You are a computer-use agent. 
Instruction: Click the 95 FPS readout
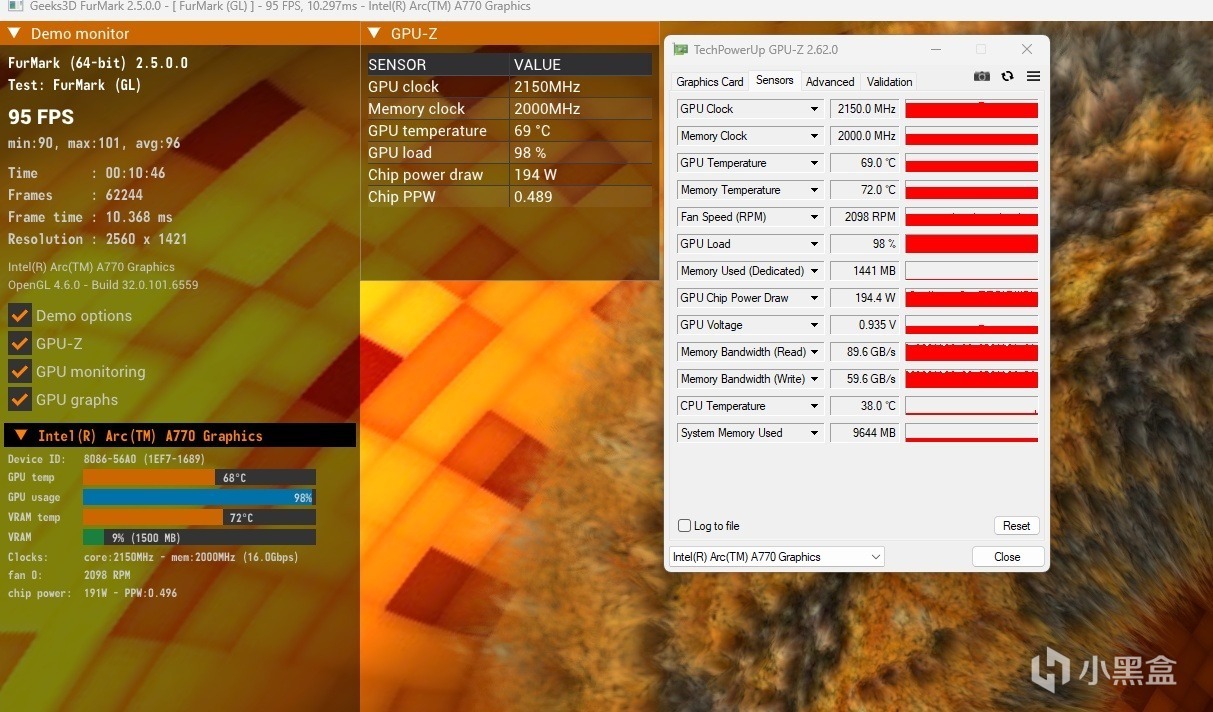coord(41,117)
